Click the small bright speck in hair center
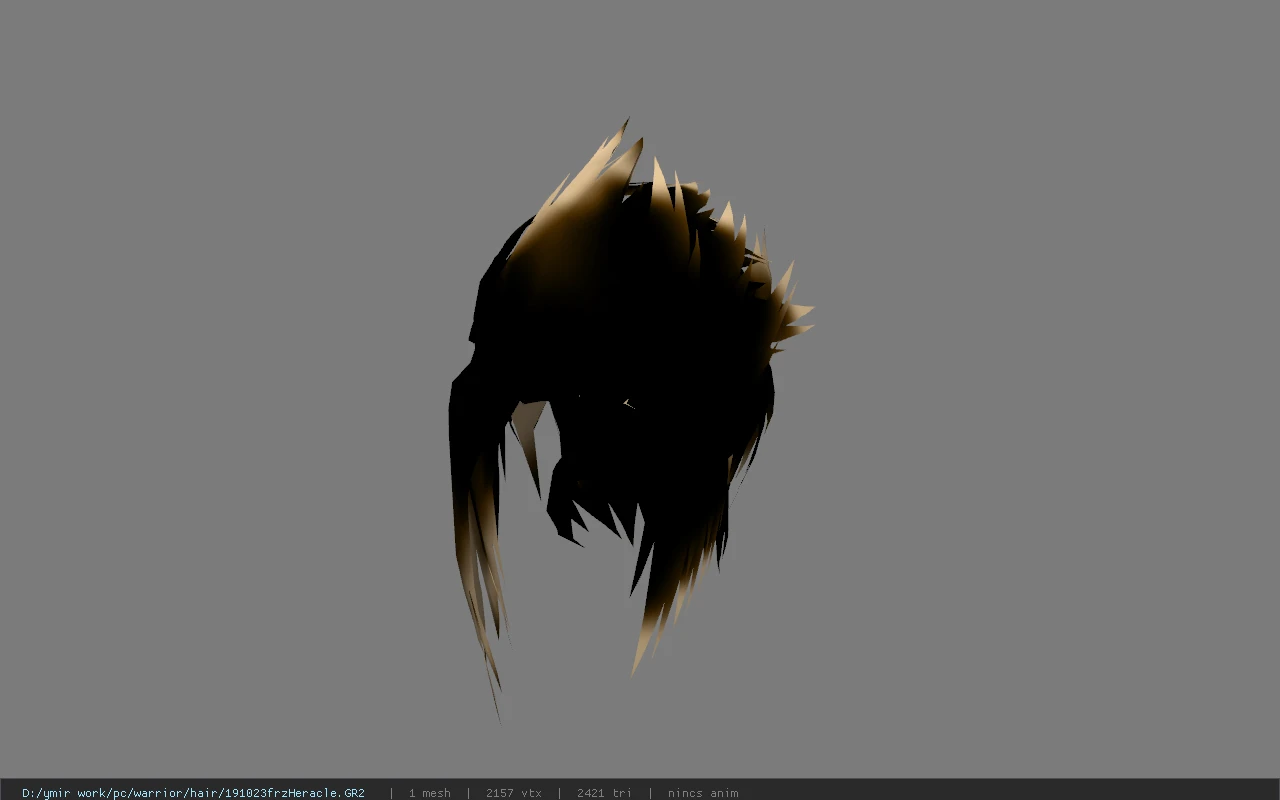This screenshot has width=1280, height=800. click(x=629, y=405)
